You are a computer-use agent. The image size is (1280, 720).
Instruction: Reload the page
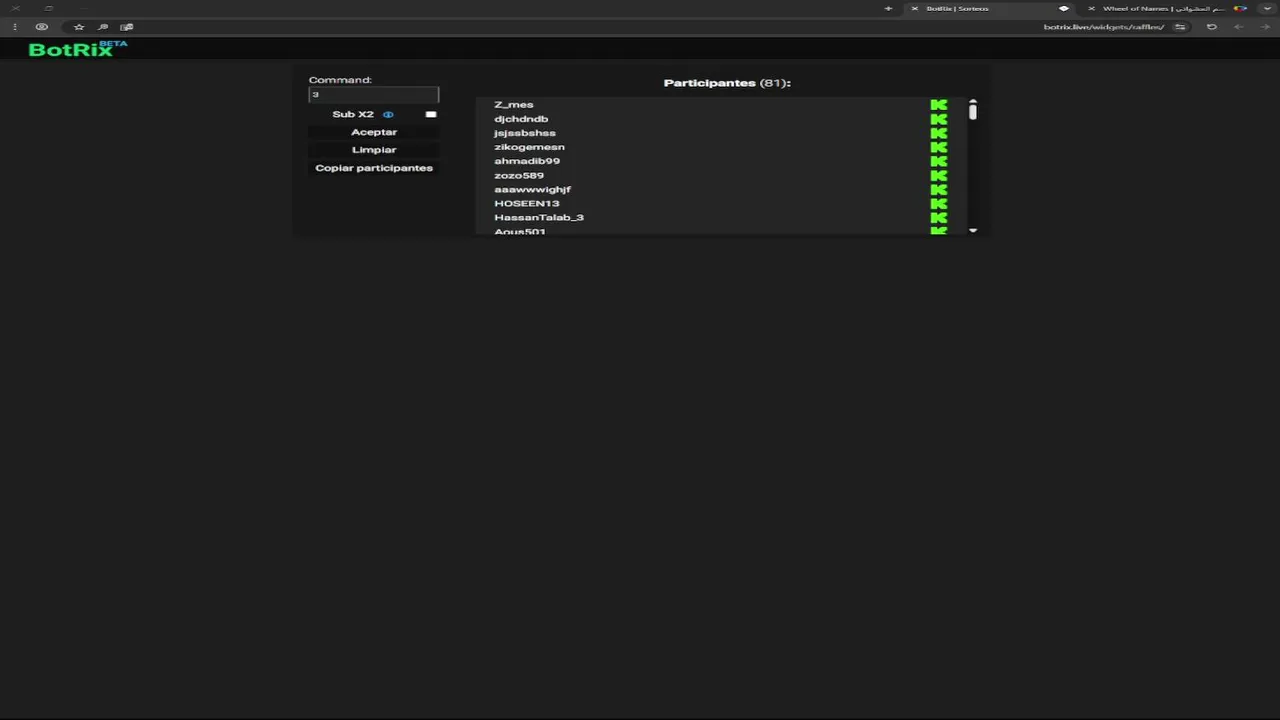pos(1211,27)
